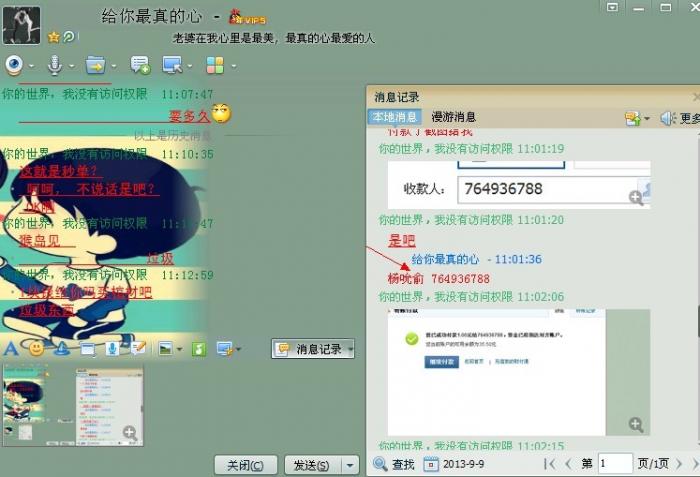Screen dimensions: 700x477
Task: Click the green music share icon
Action: (x=199, y=349)
